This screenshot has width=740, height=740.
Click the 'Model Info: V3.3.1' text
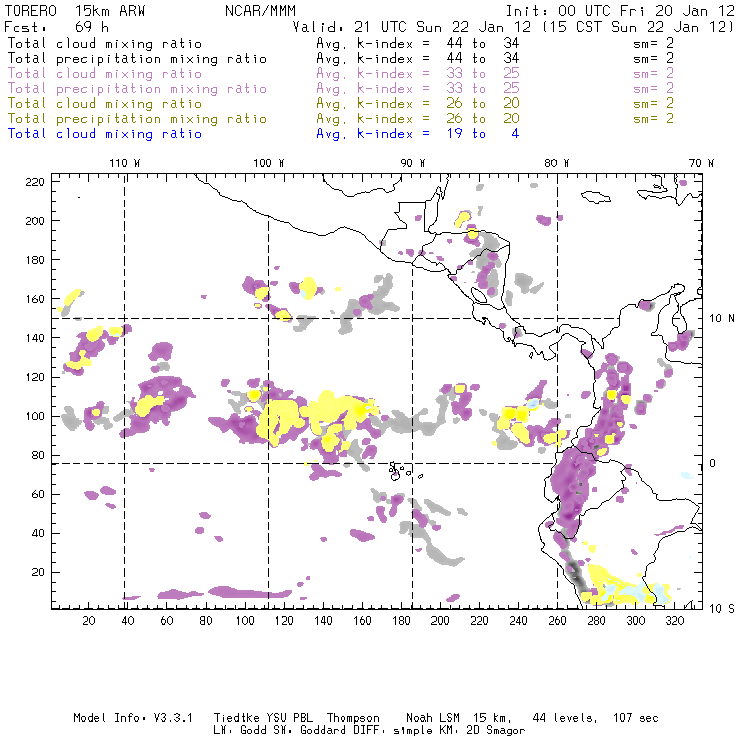click(133, 718)
